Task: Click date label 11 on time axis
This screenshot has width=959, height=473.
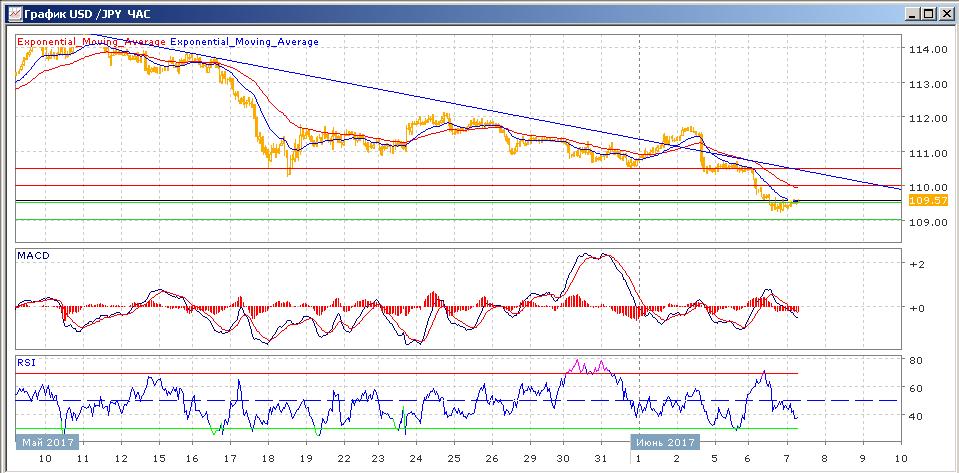Action: click(83, 458)
